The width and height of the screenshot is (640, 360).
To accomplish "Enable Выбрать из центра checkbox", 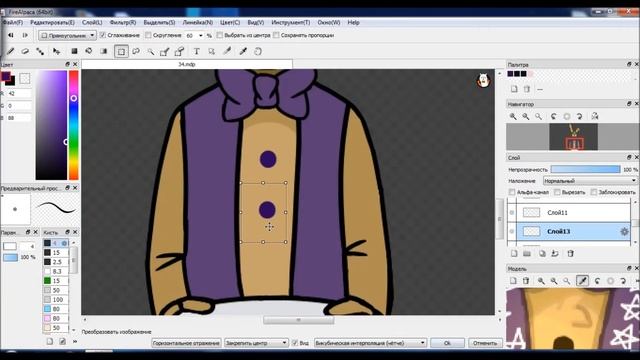I will (x=220, y=35).
